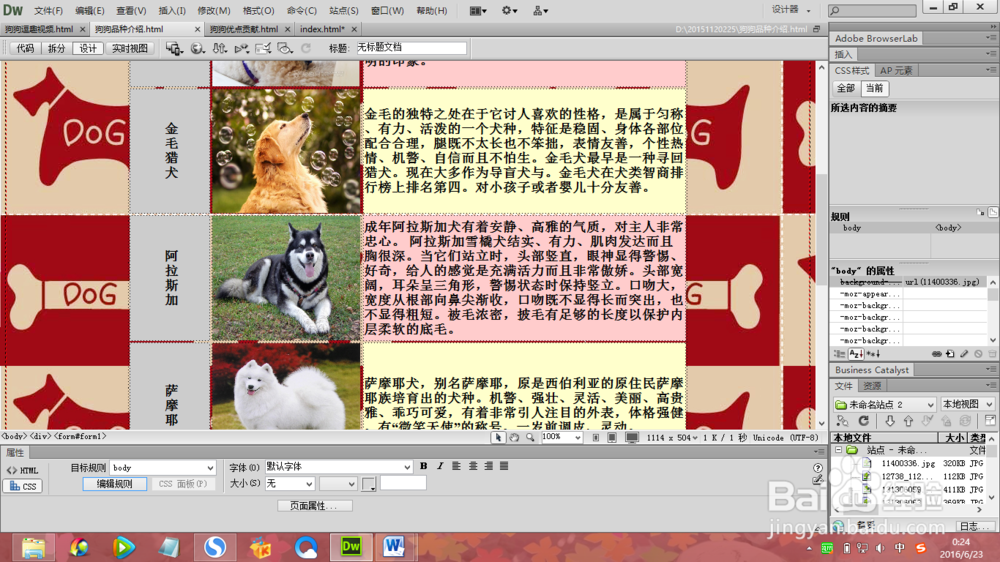Image resolution: width=1000 pixels, height=562 pixels.
Task: Open the text color swatch picker
Action: (x=368, y=484)
